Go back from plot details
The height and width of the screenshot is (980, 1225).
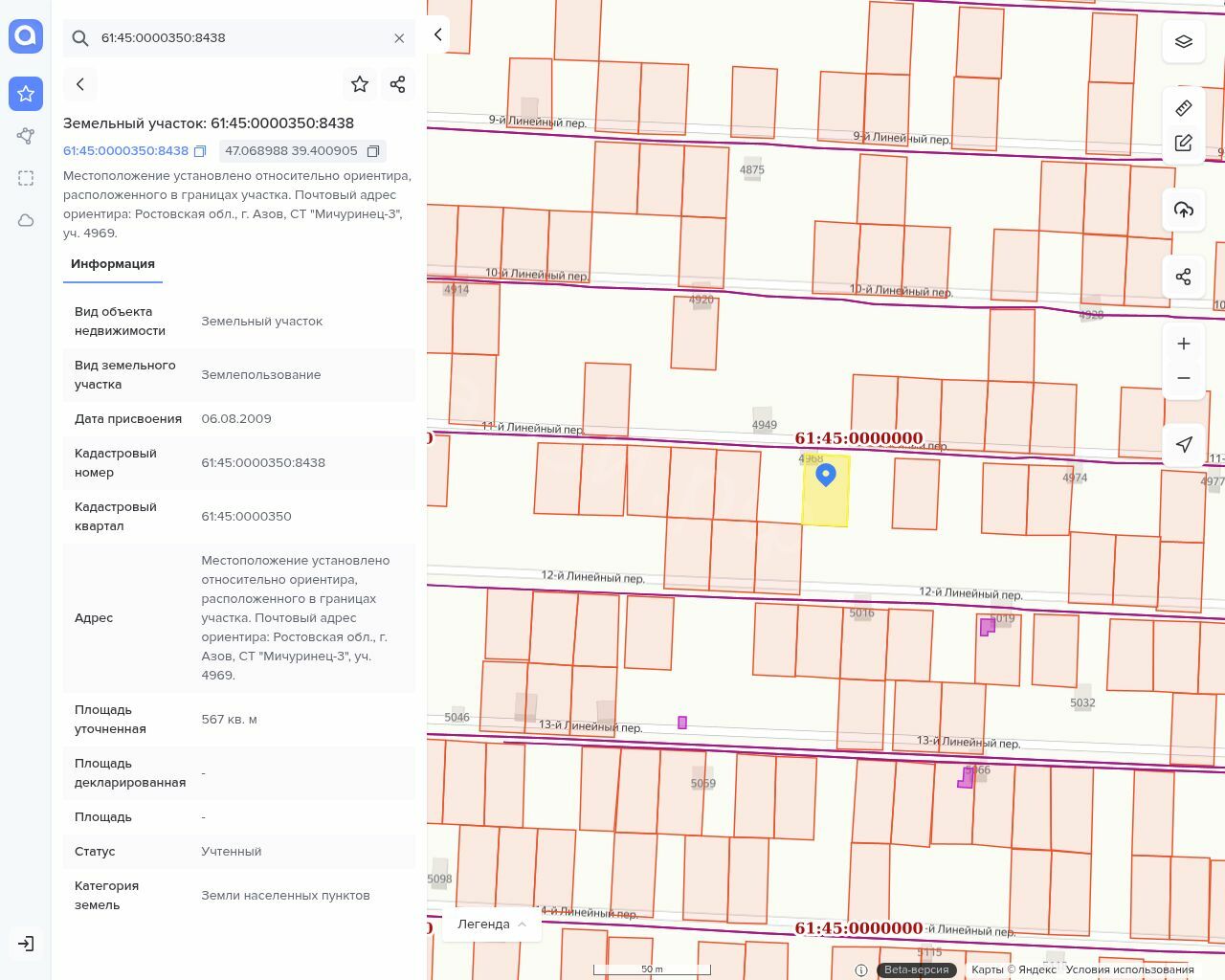pyautogui.click(x=80, y=84)
